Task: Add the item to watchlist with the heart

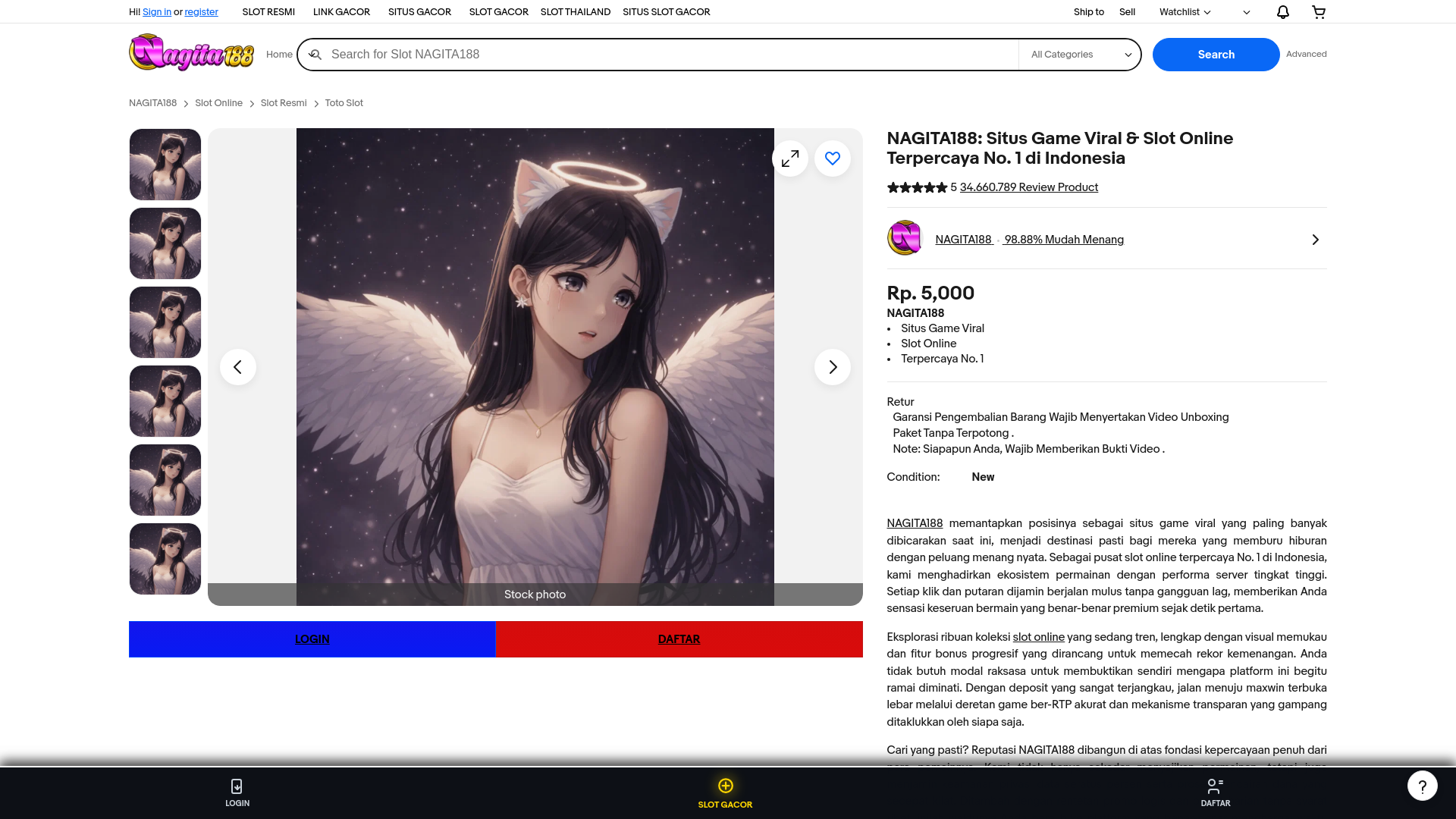Action: (x=833, y=158)
